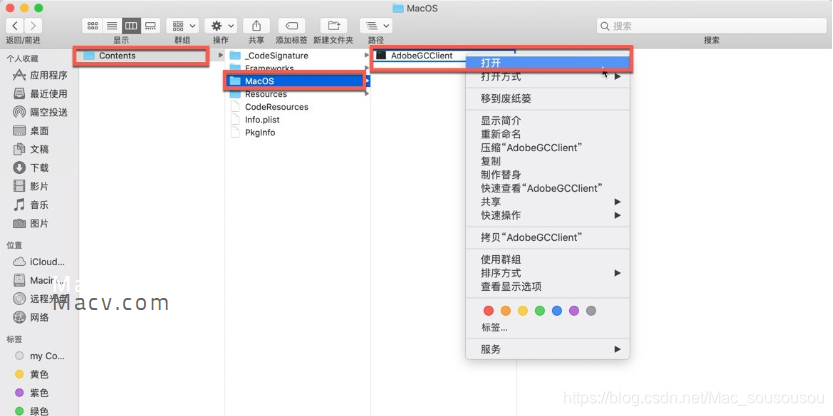Image resolution: width=833 pixels, height=416 pixels.
Task: Open 文稿 in the sidebar
Action: coord(31,149)
